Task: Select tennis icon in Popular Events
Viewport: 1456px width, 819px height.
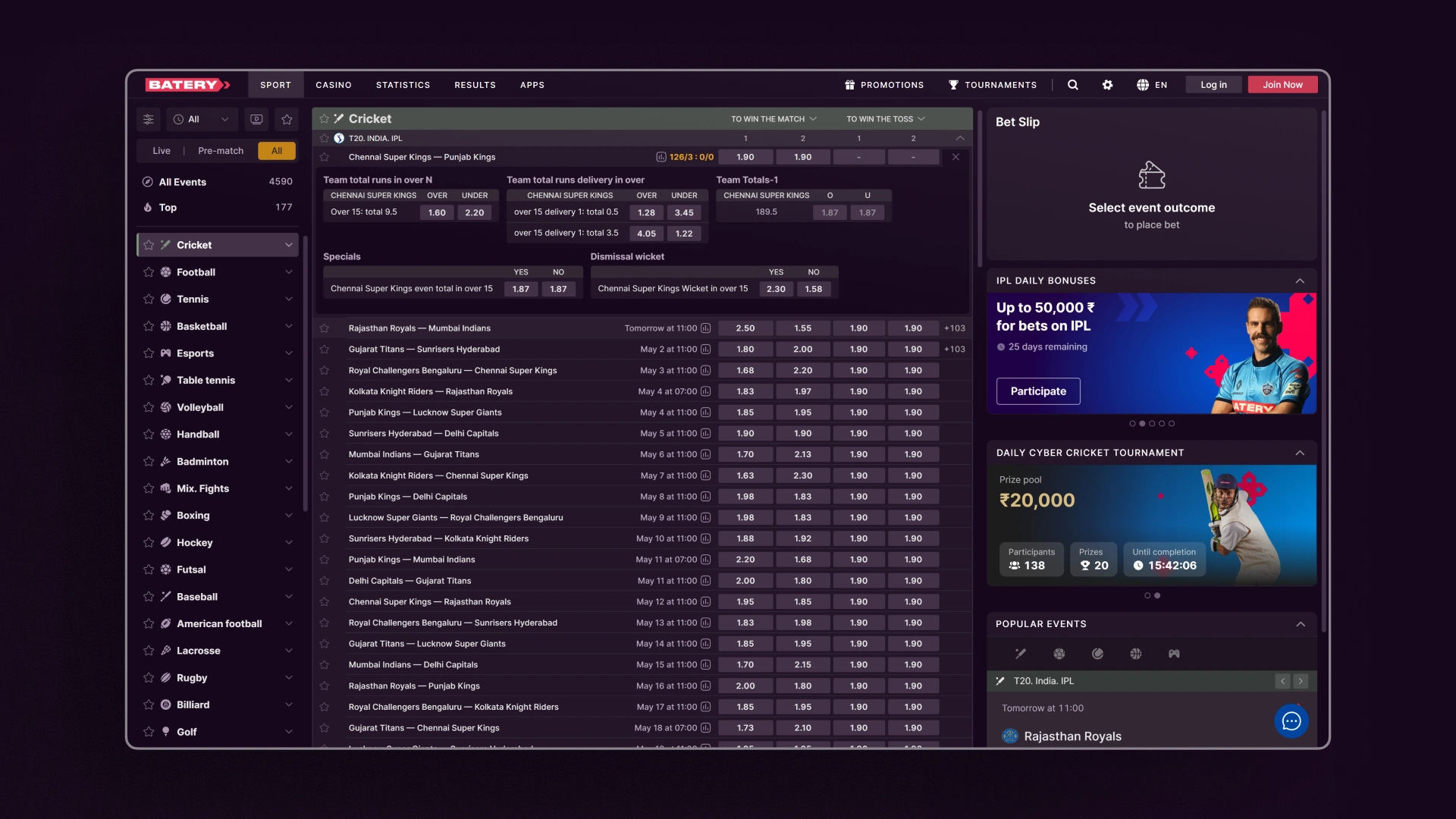Action: pos(1097,654)
